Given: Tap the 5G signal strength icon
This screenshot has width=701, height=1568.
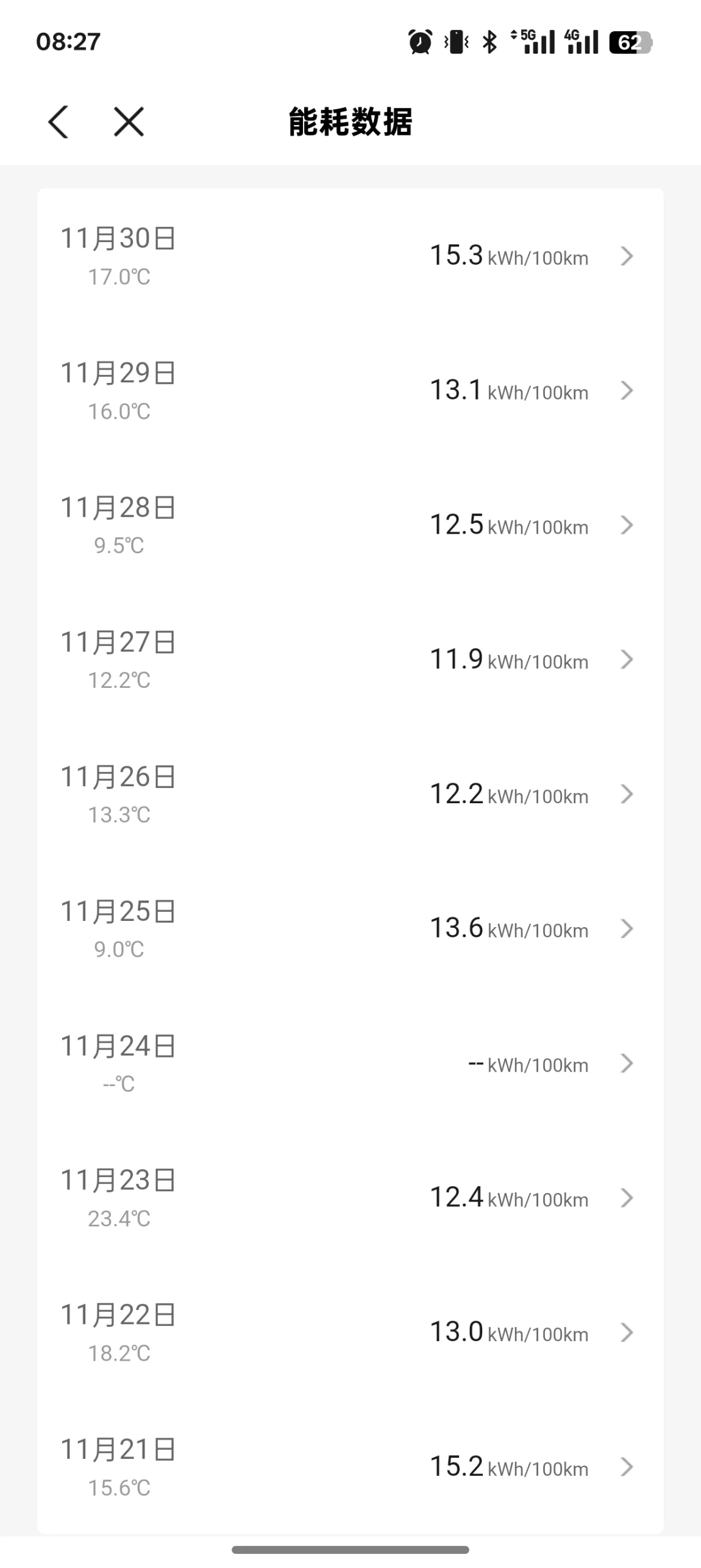Looking at the screenshot, I should [533, 42].
